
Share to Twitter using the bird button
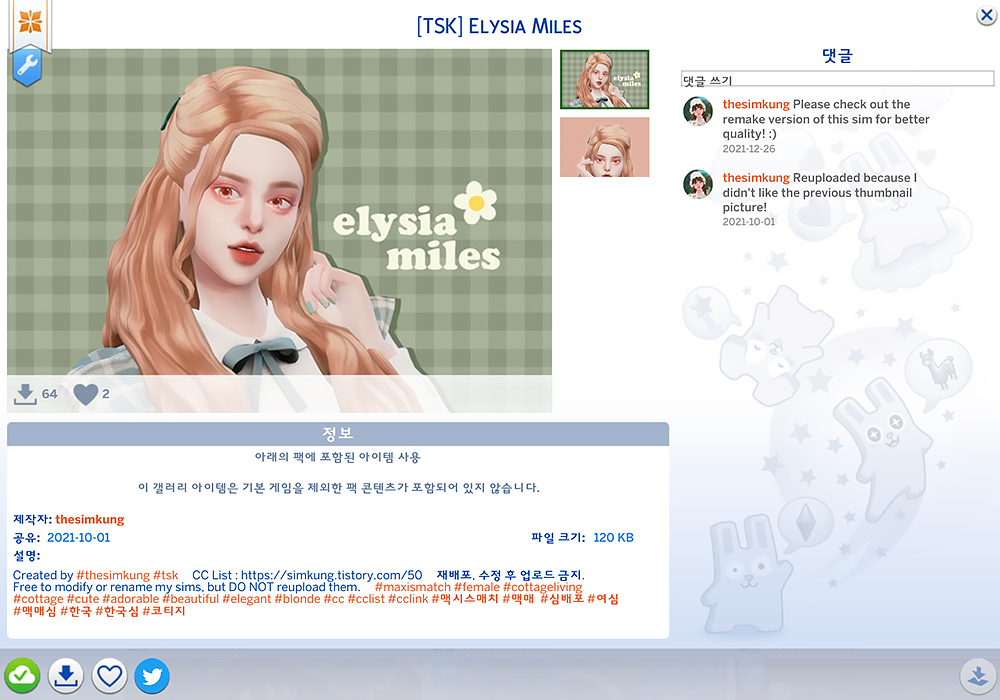pos(152,676)
